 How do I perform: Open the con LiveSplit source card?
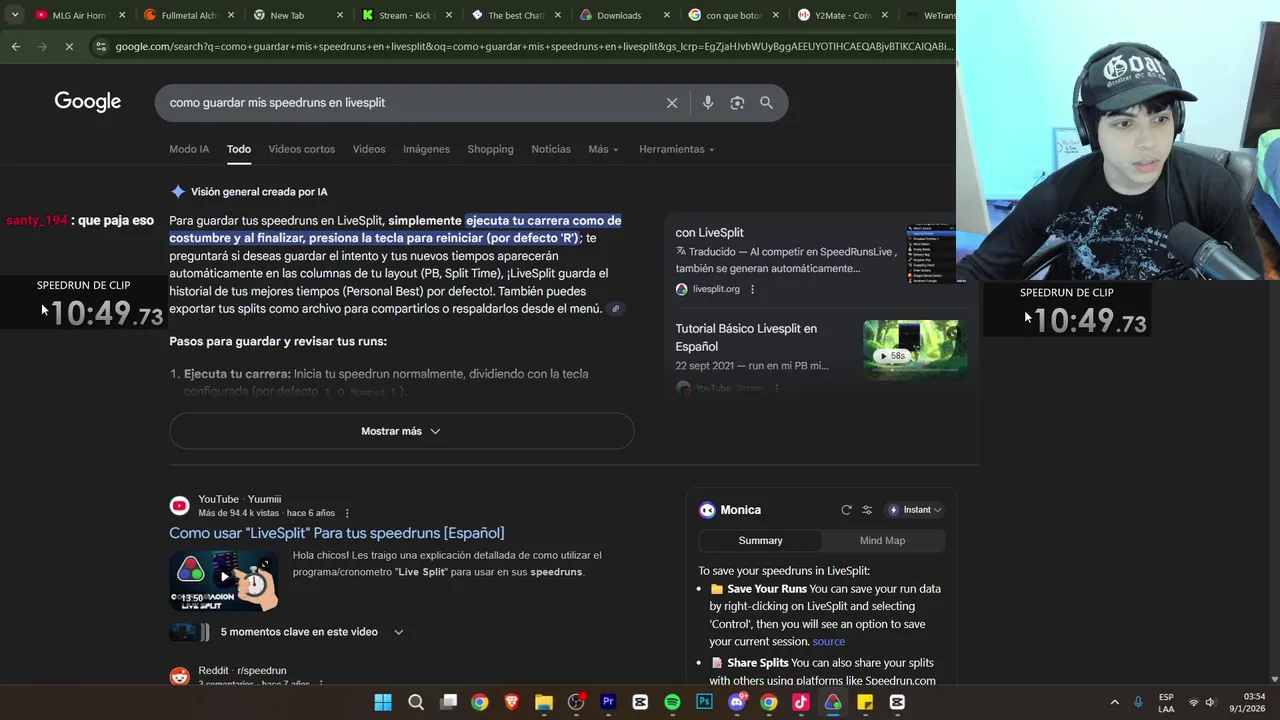709,232
